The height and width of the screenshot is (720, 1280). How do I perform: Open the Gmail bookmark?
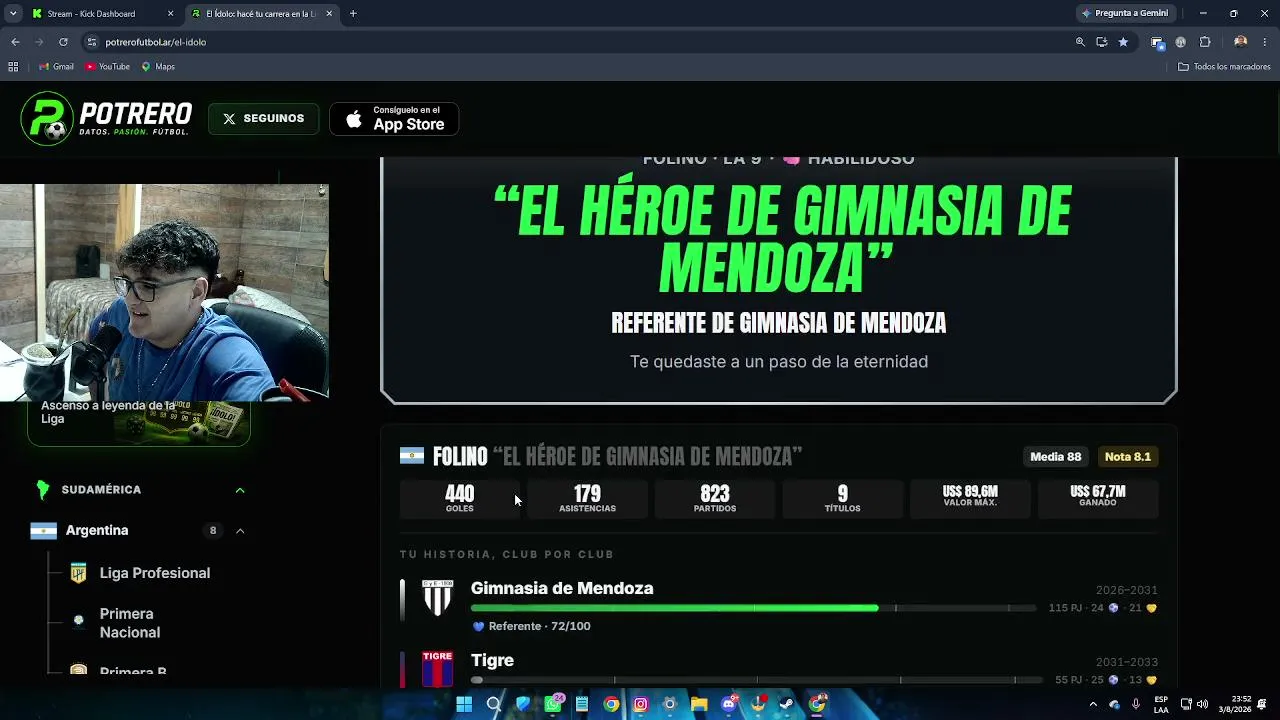point(56,67)
